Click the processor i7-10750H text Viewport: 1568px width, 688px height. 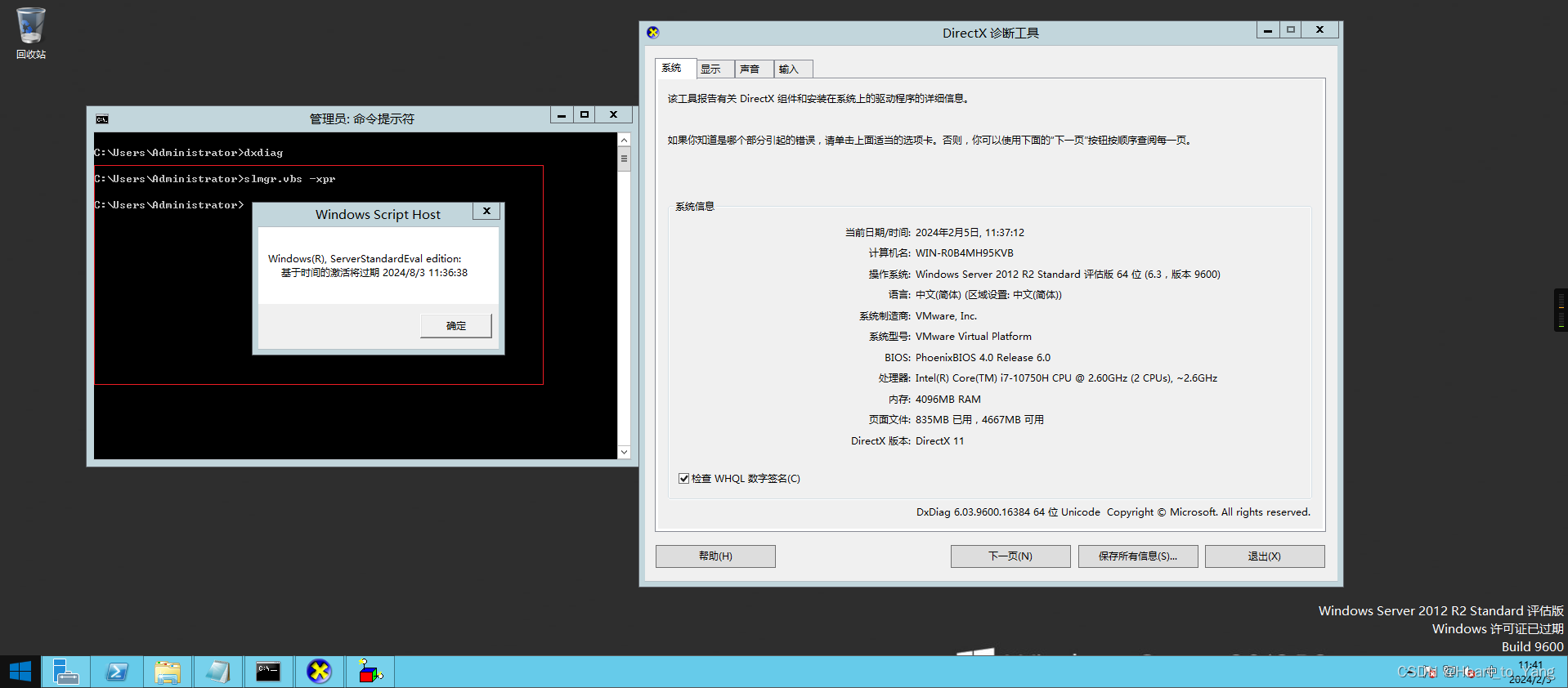(x=1066, y=378)
